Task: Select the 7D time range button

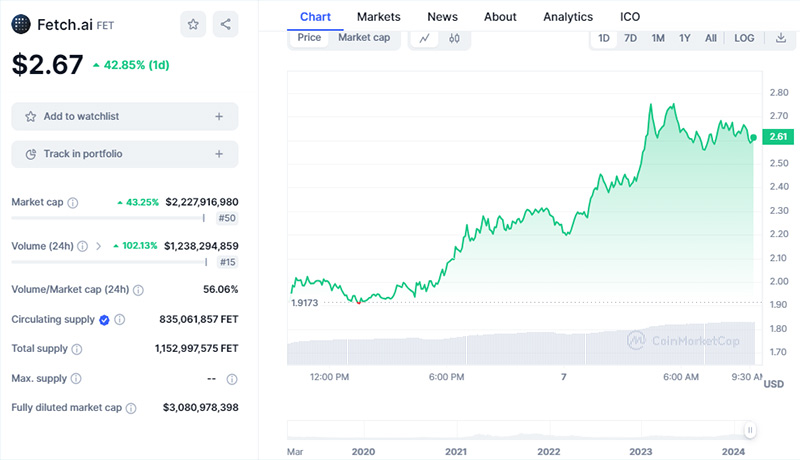Action: (x=630, y=38)
